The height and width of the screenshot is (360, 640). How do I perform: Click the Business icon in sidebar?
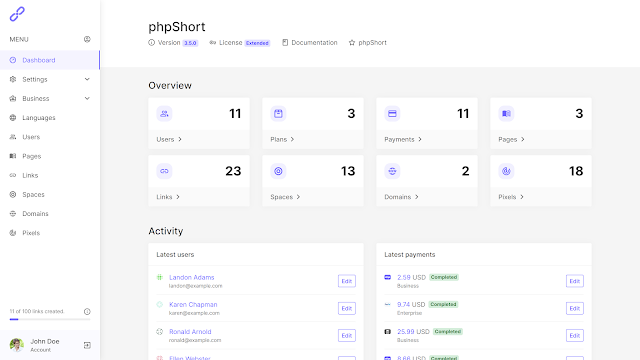[13, 98]
